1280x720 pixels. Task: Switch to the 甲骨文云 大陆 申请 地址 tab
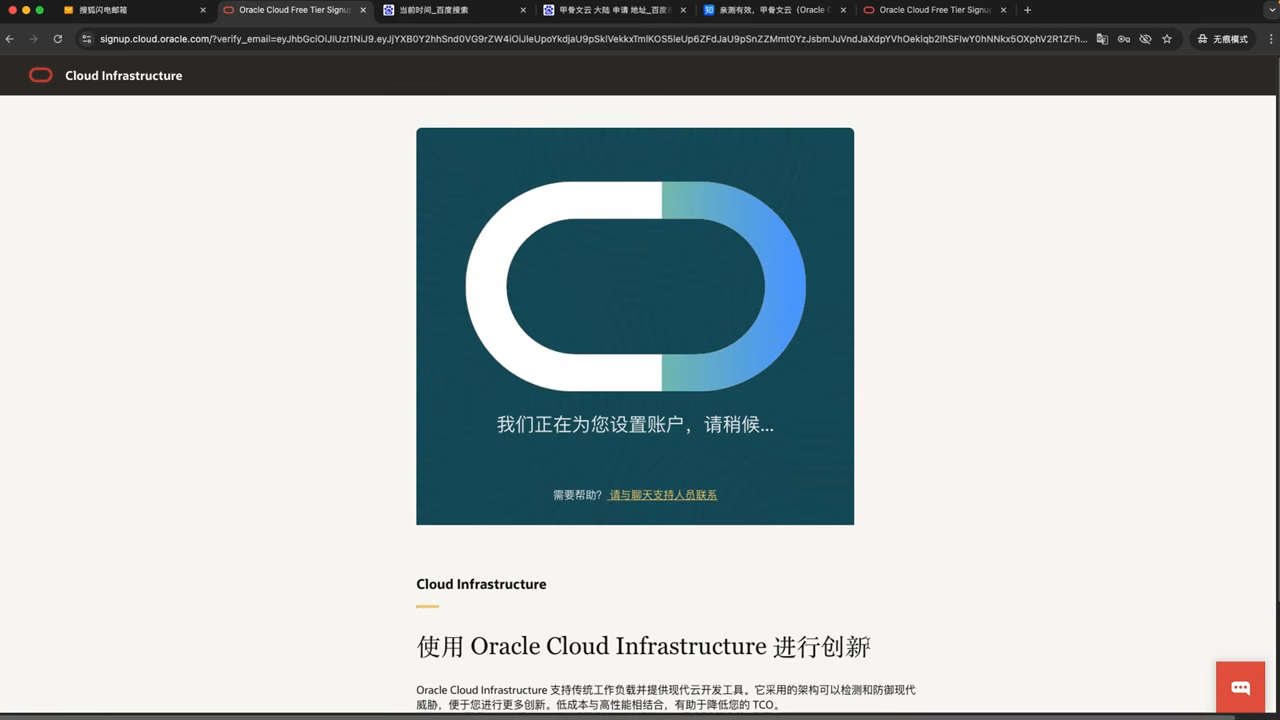[614, 10]
